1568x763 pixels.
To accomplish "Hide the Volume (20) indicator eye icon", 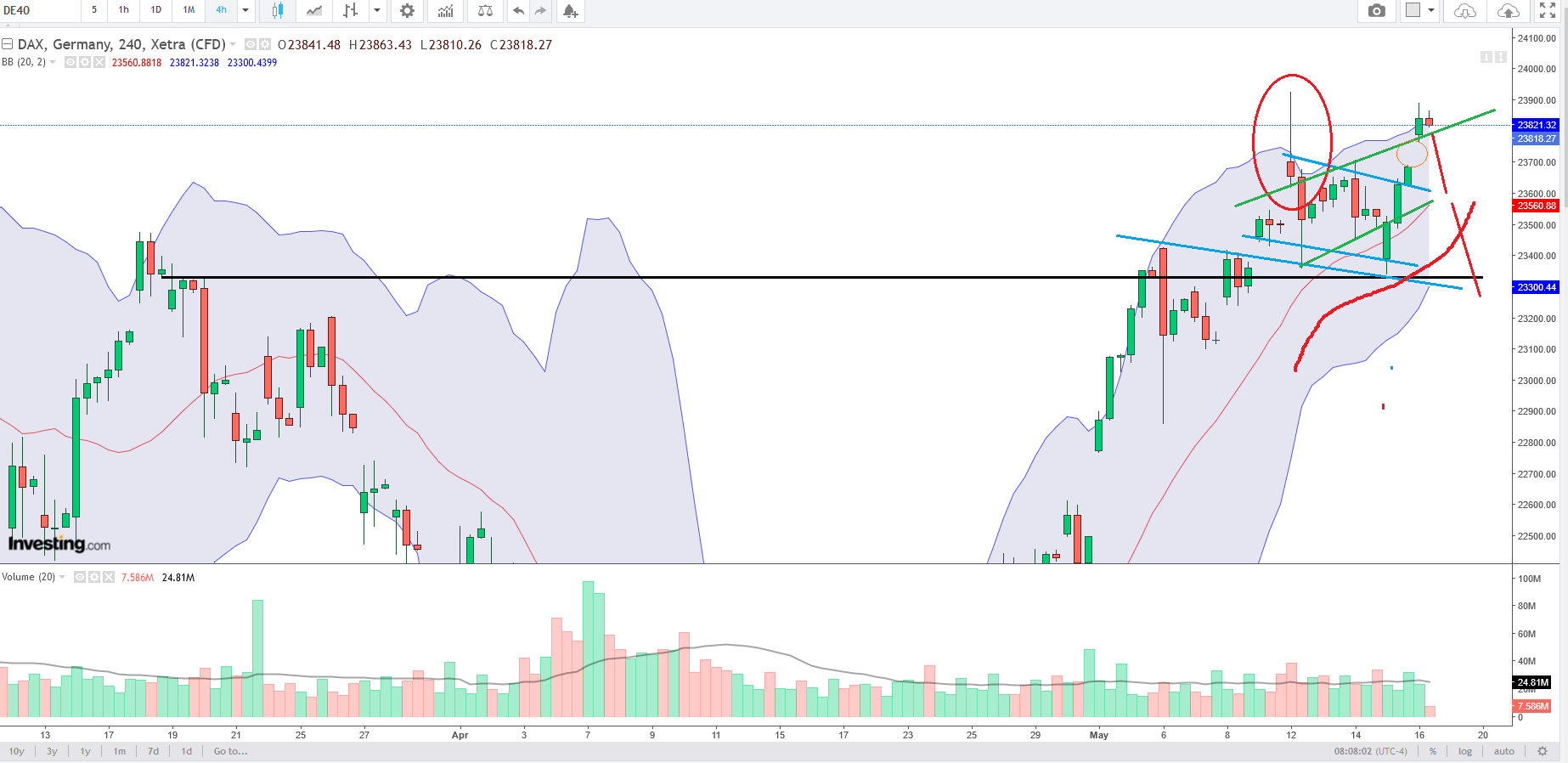I will click(80, 577).
